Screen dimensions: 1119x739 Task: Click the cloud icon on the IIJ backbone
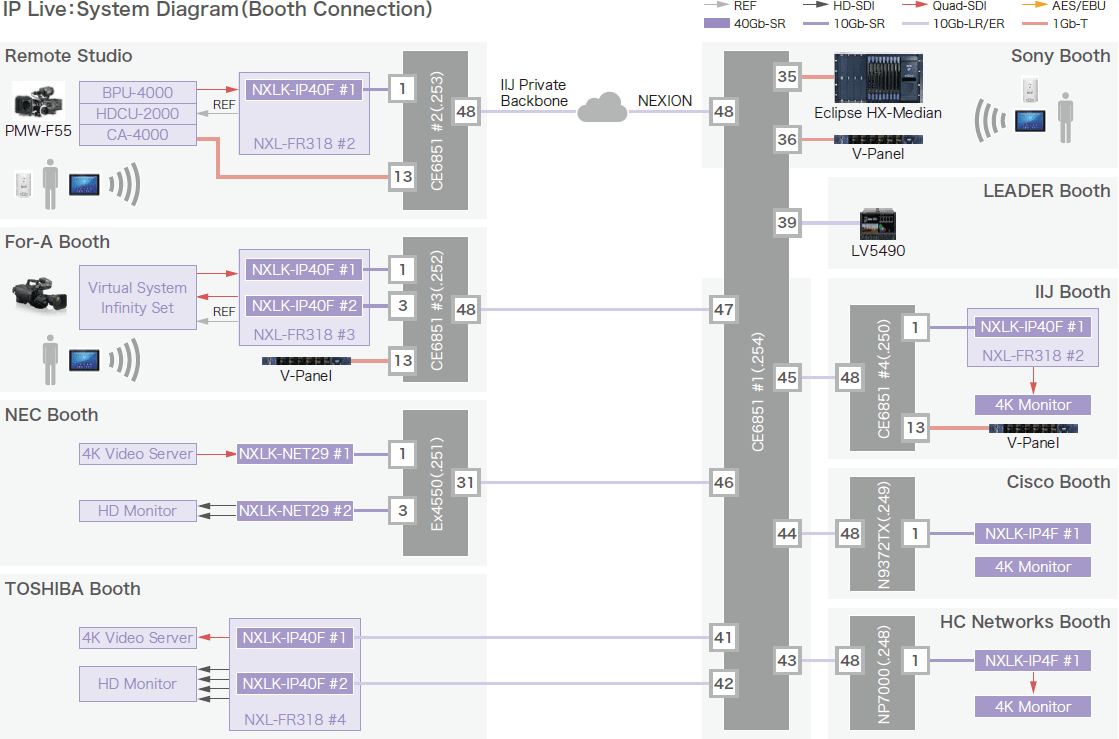602,107
